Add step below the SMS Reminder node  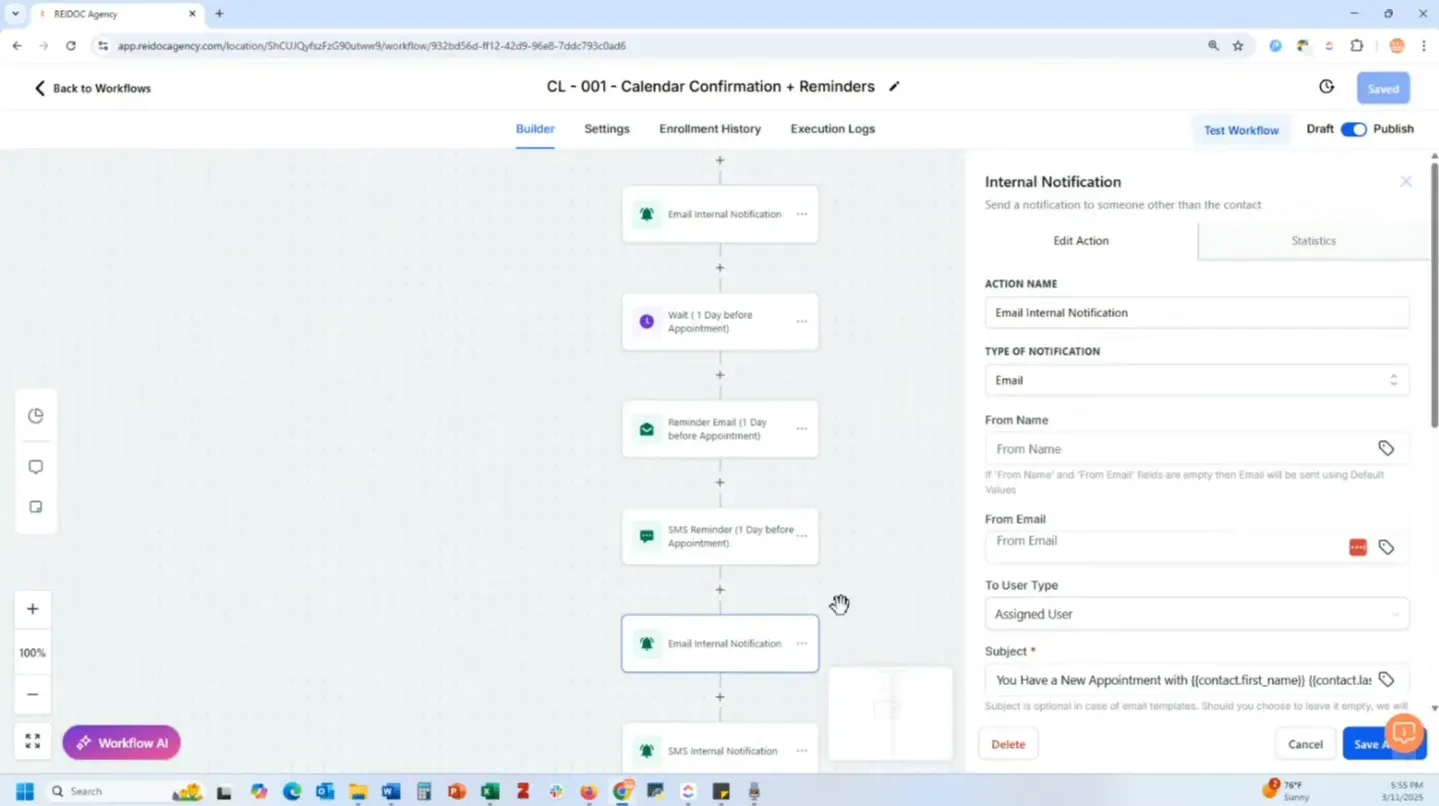[719, 590]
